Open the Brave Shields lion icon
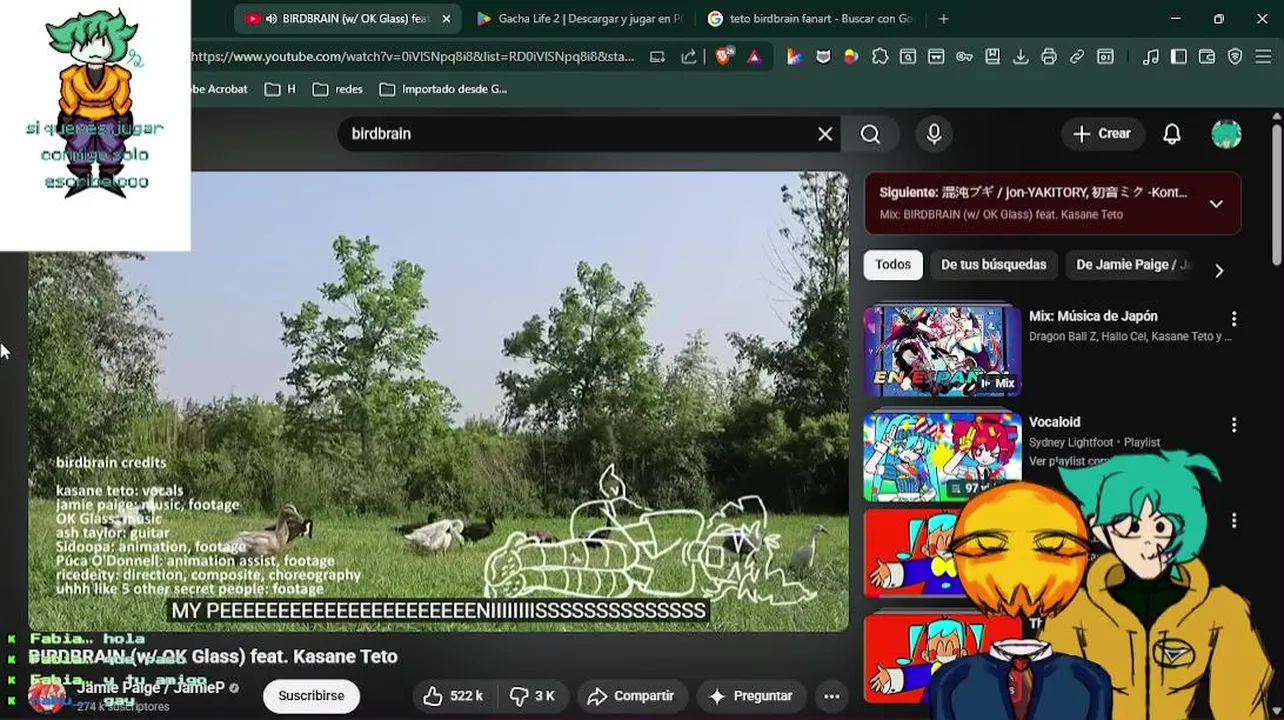This screenshot has height=720, width=1284. point(724,57)
